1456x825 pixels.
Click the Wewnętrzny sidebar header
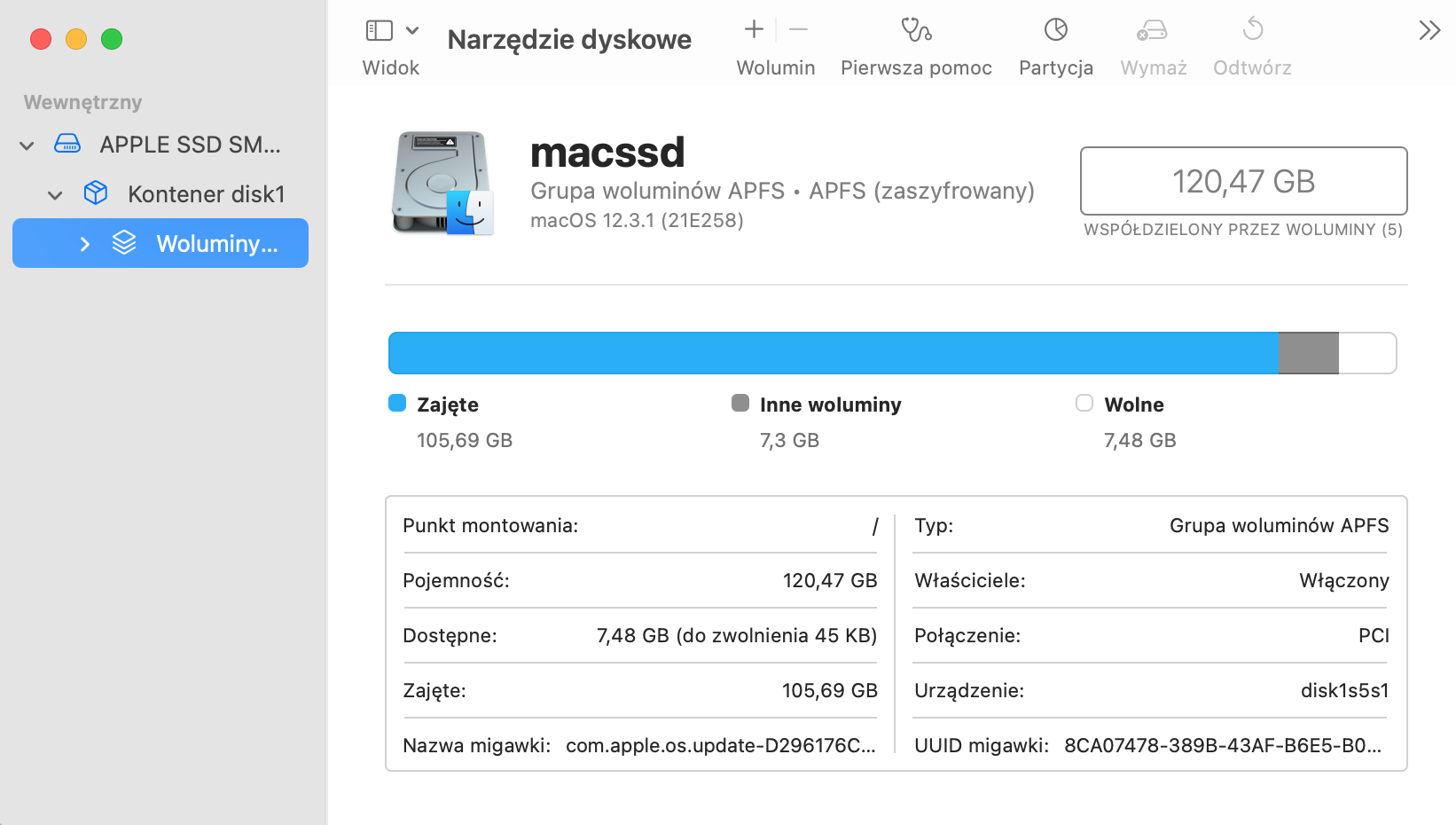(82, 102)
